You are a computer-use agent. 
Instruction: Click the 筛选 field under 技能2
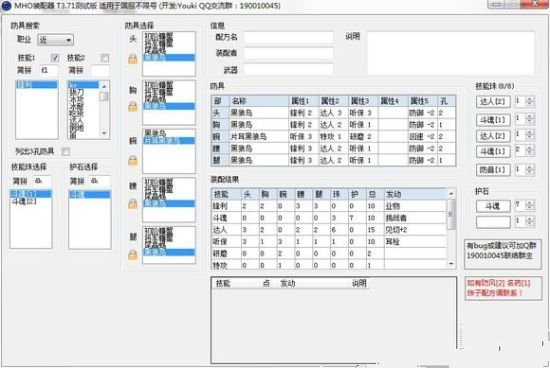(x=100, y=70)
